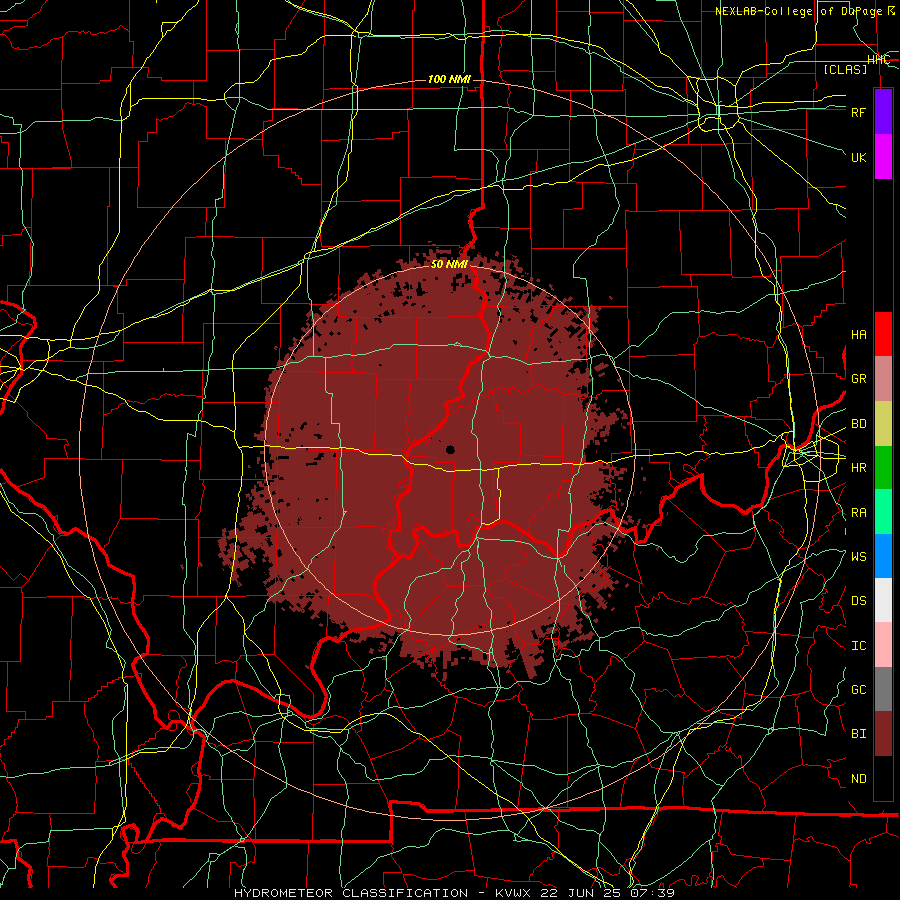
Task: Select the white DS legend swatch
Action: coord(883,600)
